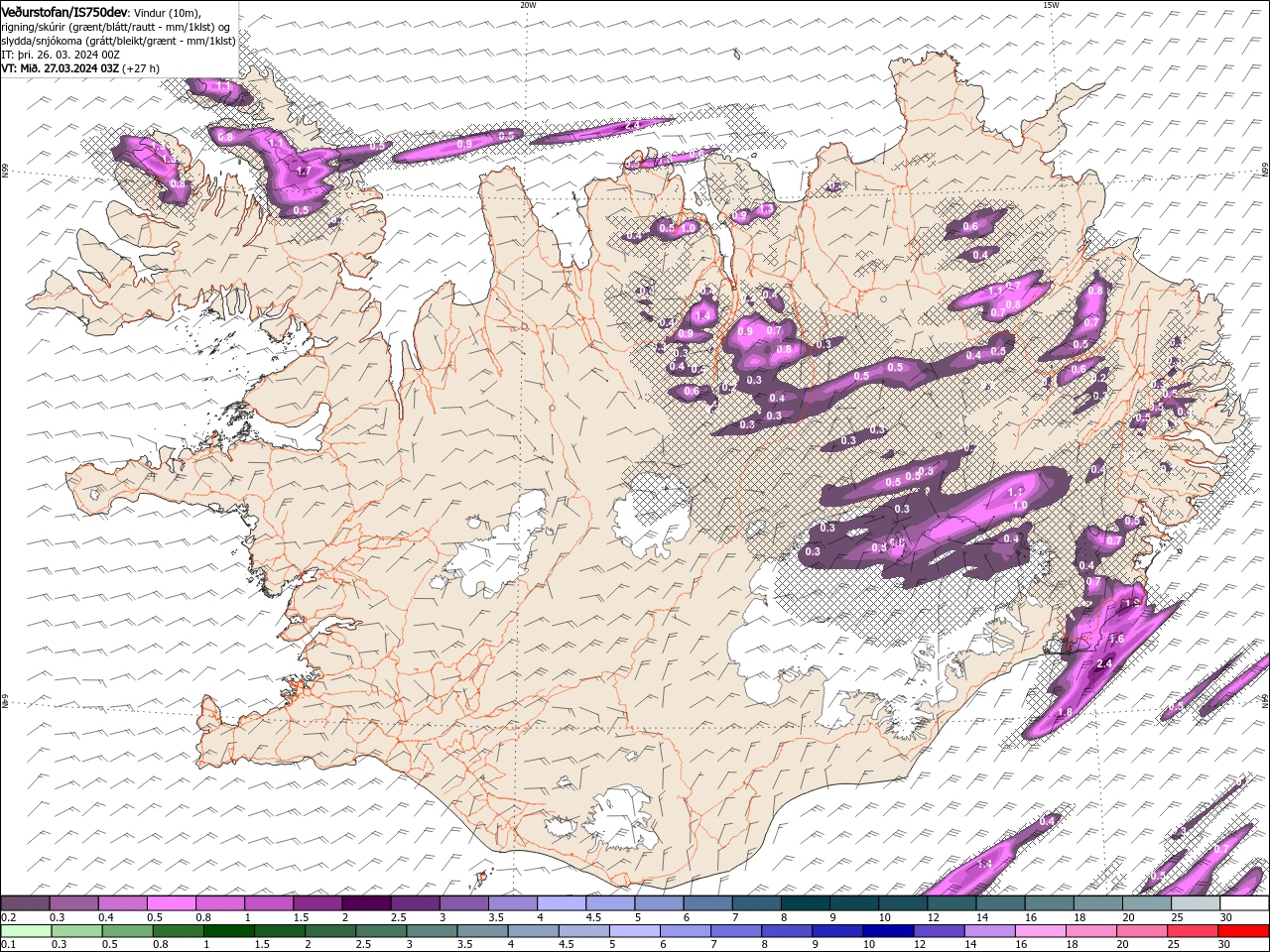Viewport: 1270px width, 952px height.
Task: Pick bottom-row blue swatch between 6 and 7
Action: pyautogui.click(x=686, y=931)
